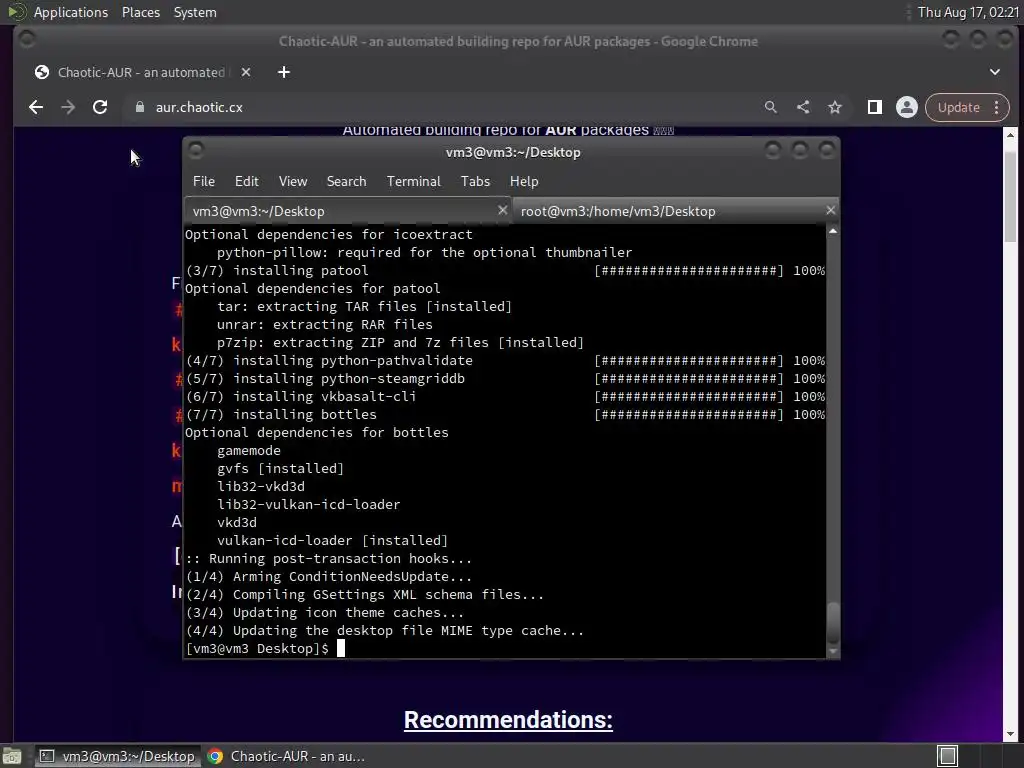Select vm3@vm3:~/Desktop taskbar button
The image size is (1024, 768).
click(x=117, y=756)
